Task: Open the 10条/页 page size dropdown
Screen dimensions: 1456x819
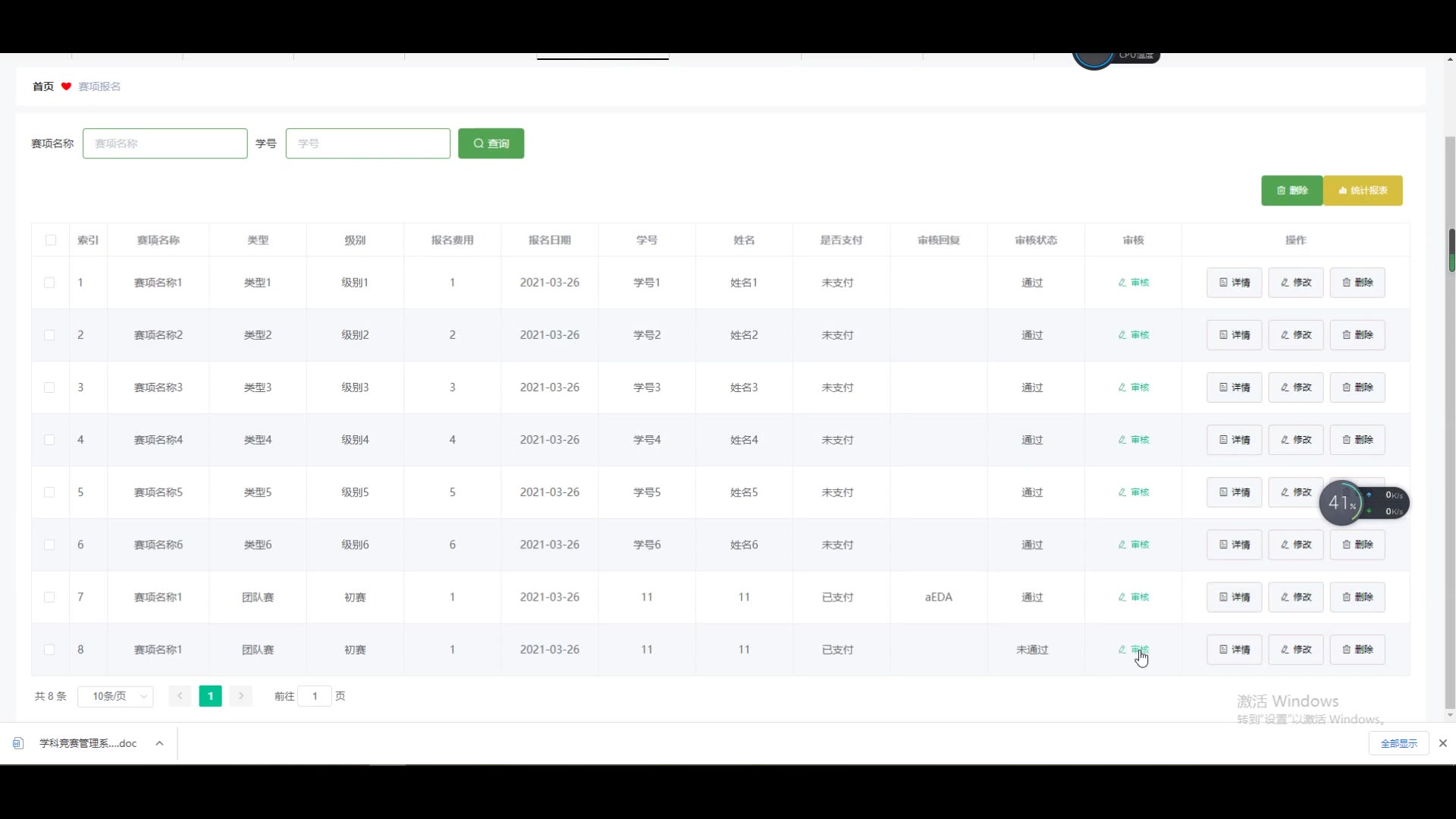Action: point(115,696)
